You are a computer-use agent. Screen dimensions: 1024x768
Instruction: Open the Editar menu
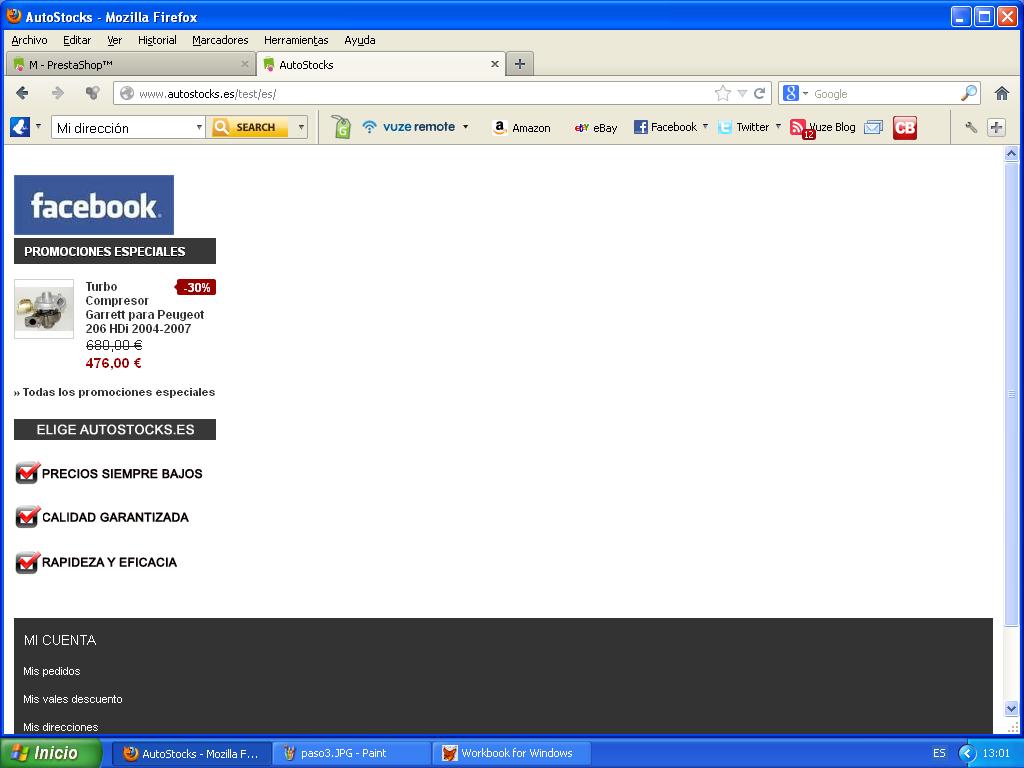point(77,40)
